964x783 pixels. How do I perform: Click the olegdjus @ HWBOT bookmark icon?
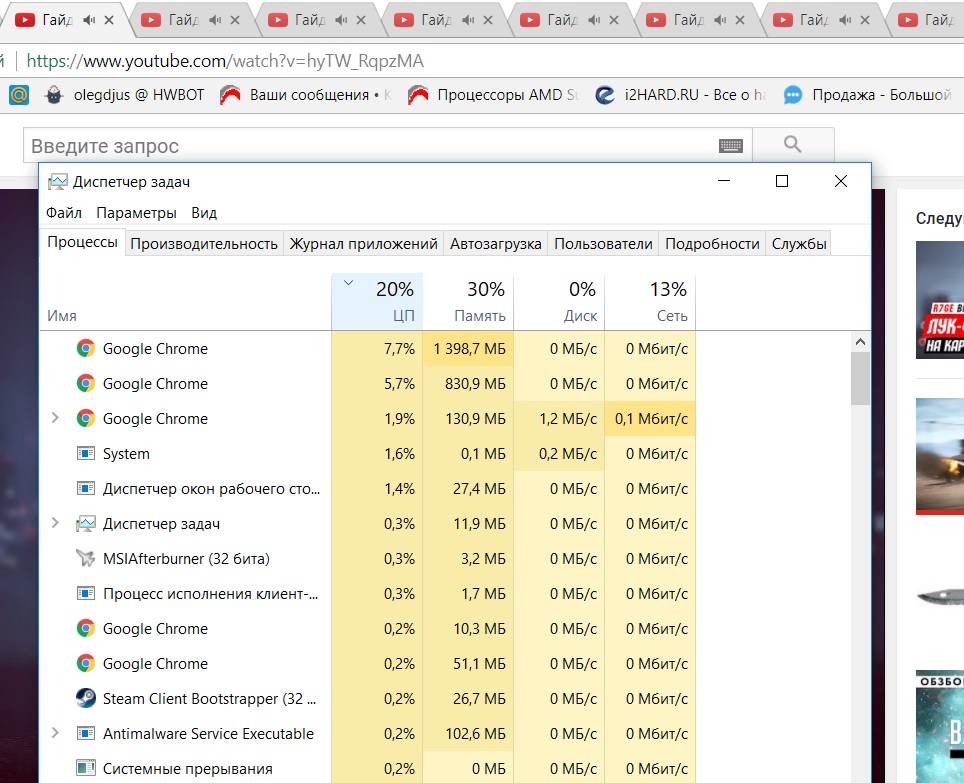(x=55, y=95)
